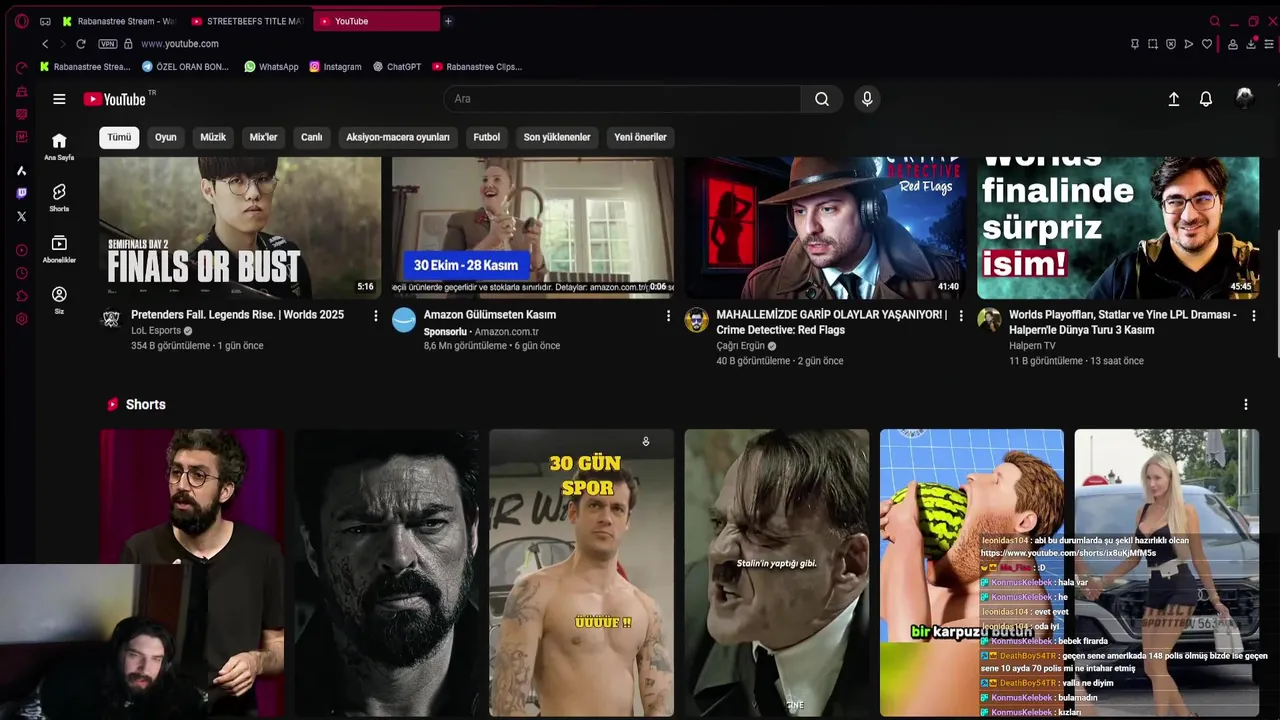Open the LoL Esports channel link
Screen dimensions: 1280x720
(156, 331)
